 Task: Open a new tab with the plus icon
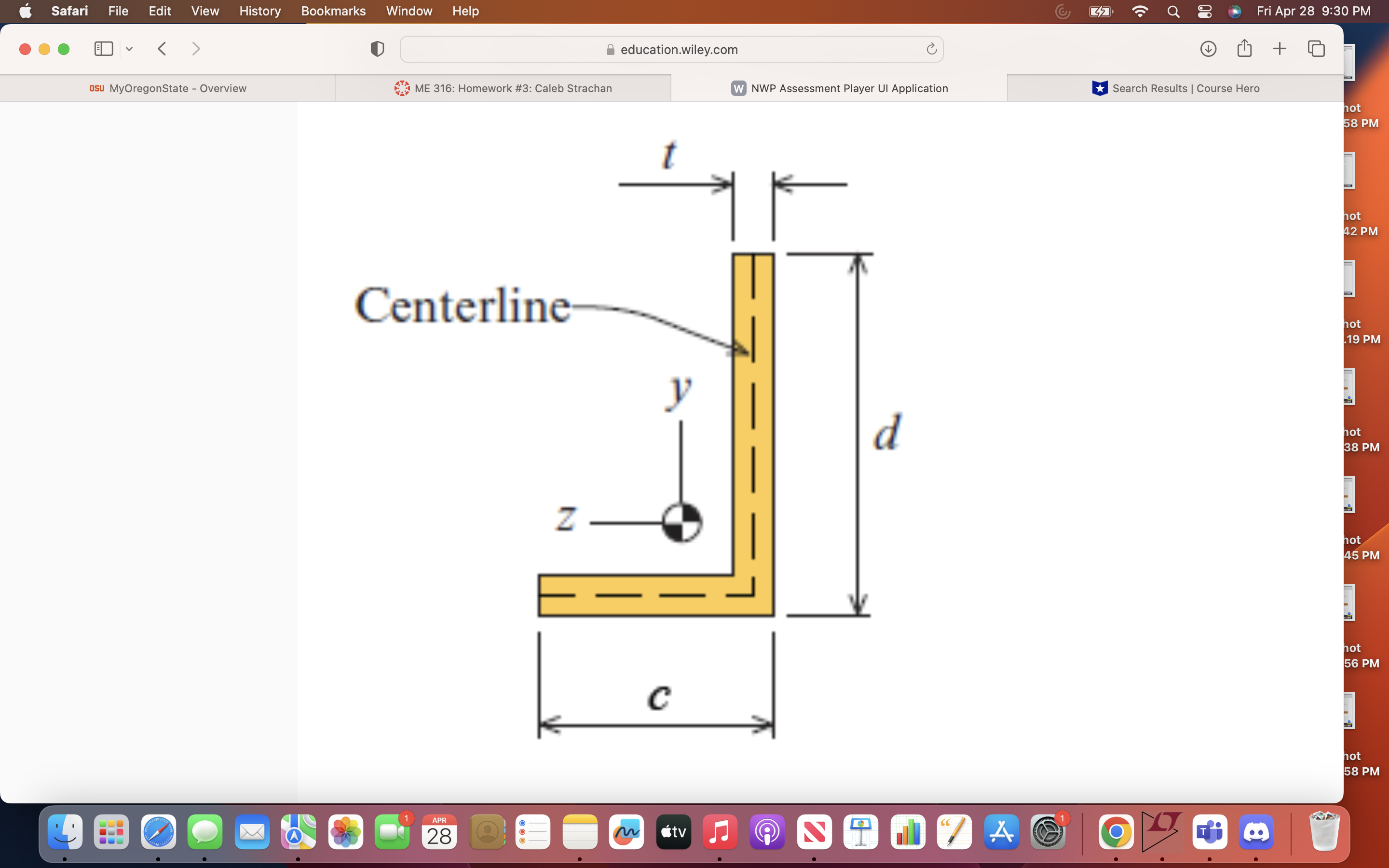(x=1280, y=49)
